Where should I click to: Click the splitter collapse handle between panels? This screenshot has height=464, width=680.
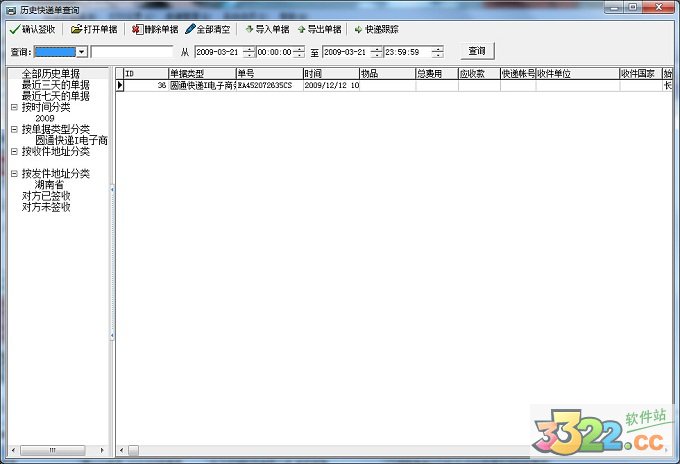(x=112, y=262)
